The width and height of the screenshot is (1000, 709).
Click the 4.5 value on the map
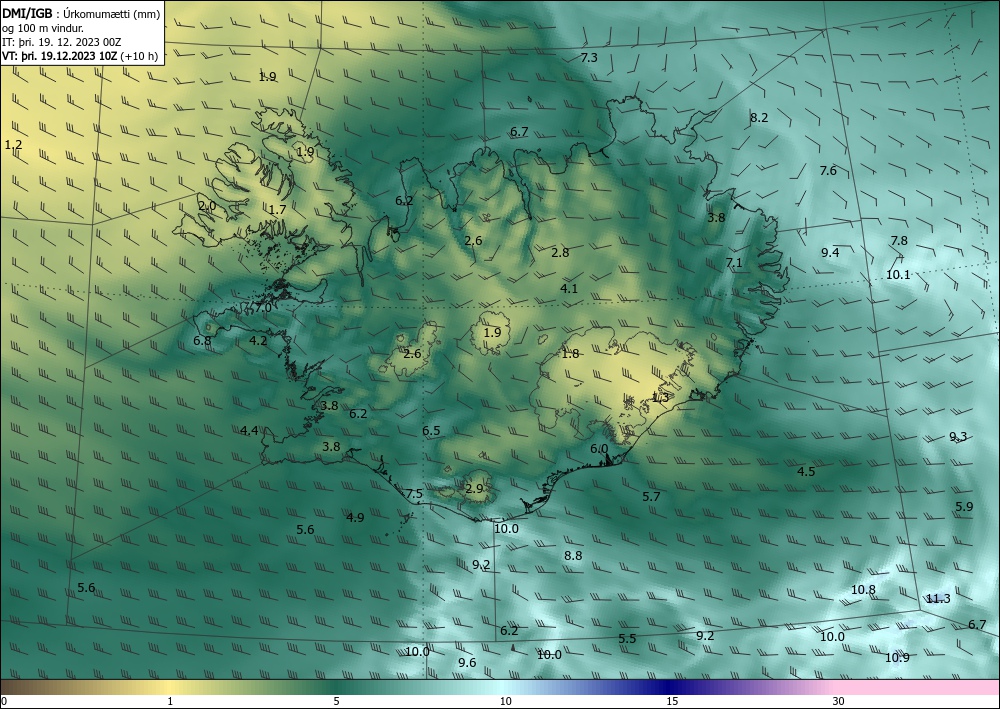pos(806,472)
